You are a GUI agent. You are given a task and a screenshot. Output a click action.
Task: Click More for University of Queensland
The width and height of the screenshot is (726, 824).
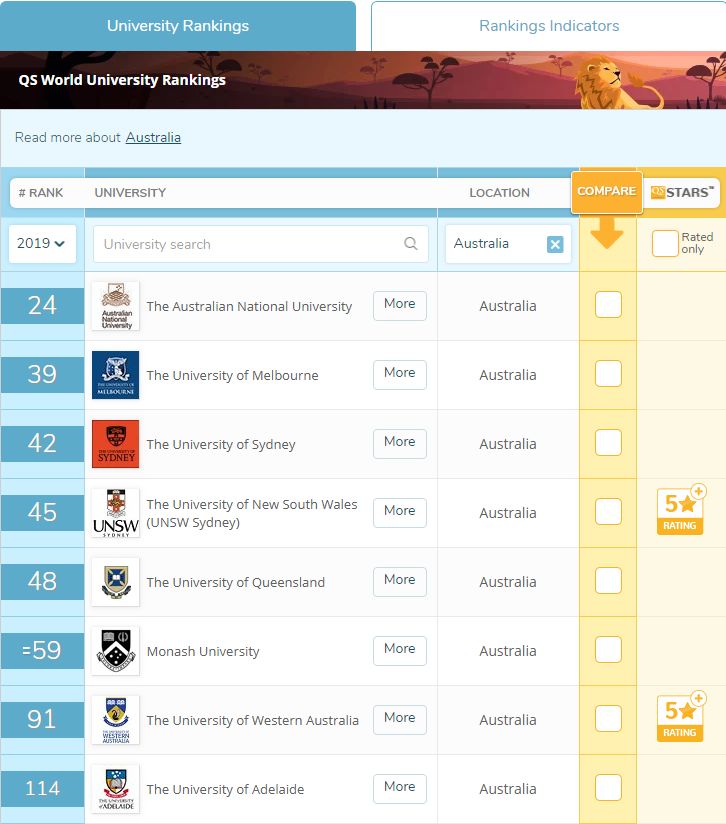[x=400, y=581]
